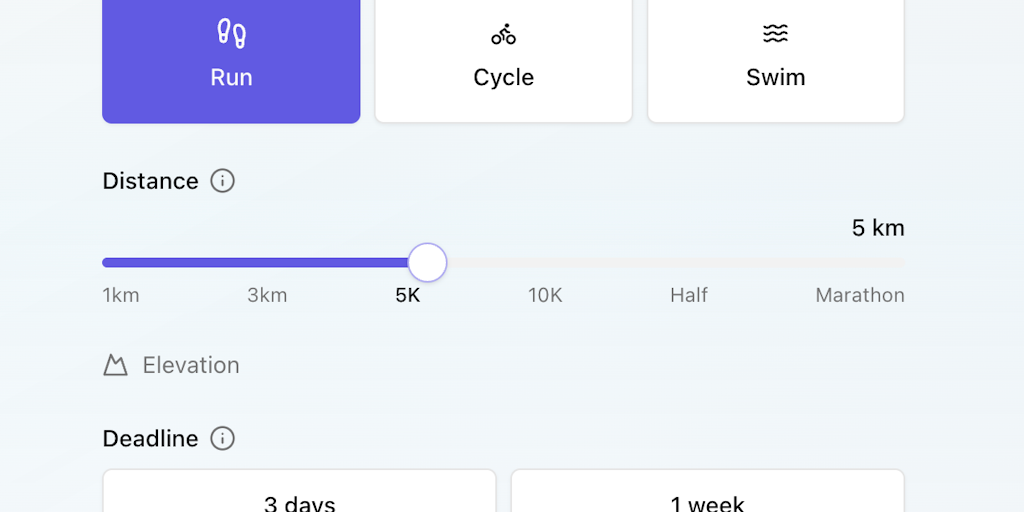This screenshot has height=512, width=1024.
Task: Select the 5K distance label
Action: pos(408,295)
